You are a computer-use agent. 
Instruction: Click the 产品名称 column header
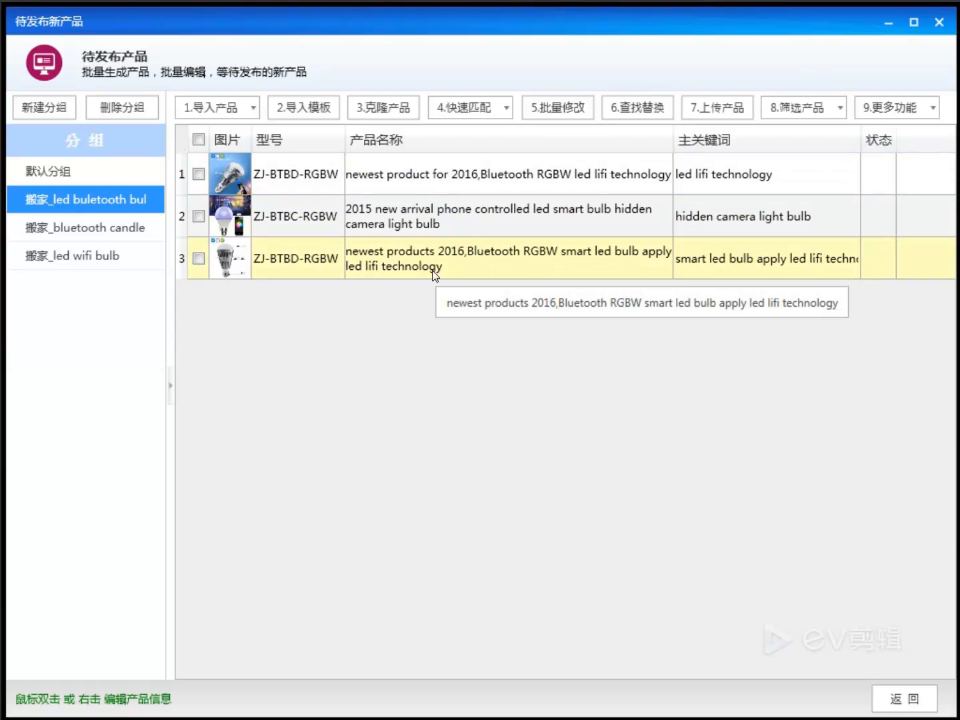pos(509,140)
